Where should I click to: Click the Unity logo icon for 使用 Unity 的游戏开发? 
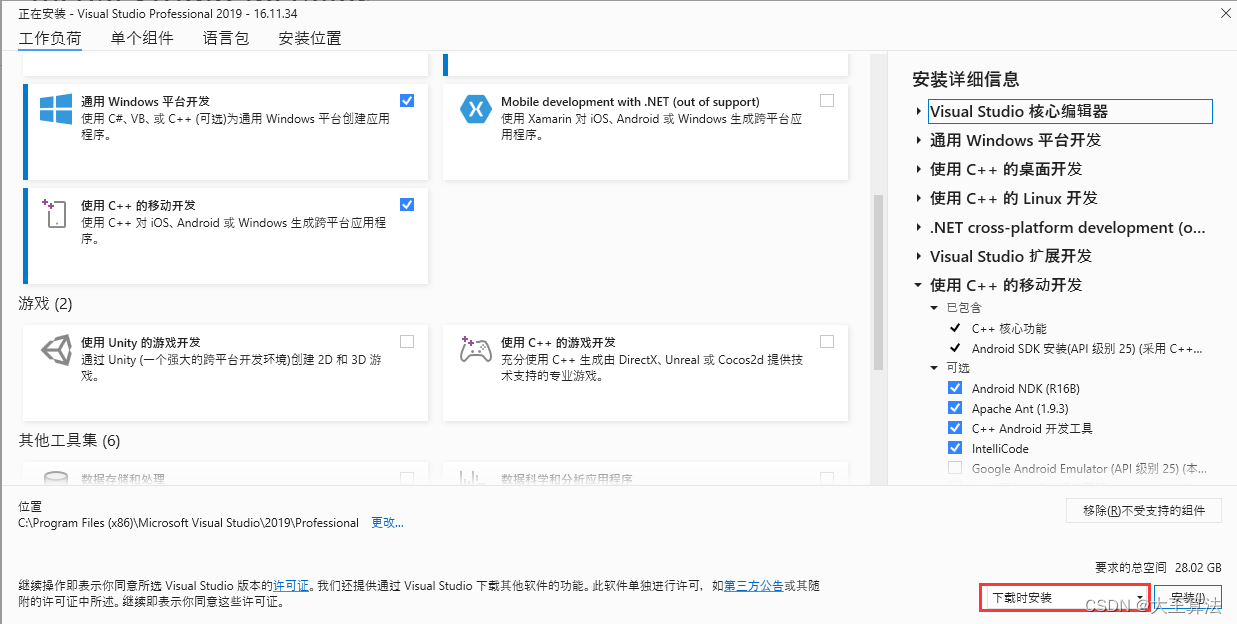(55, 349)
